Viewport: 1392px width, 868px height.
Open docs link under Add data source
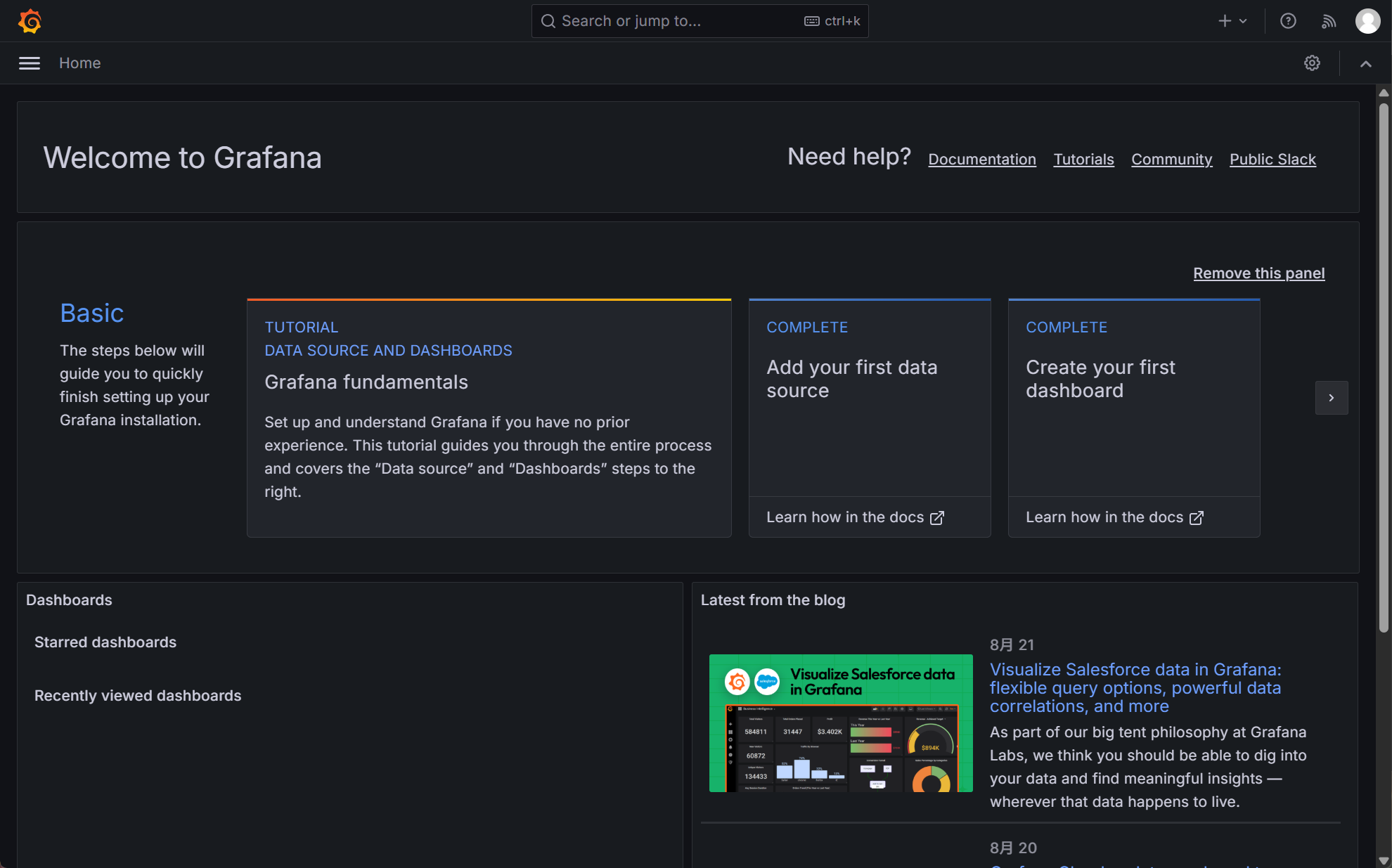coord(855,517)
